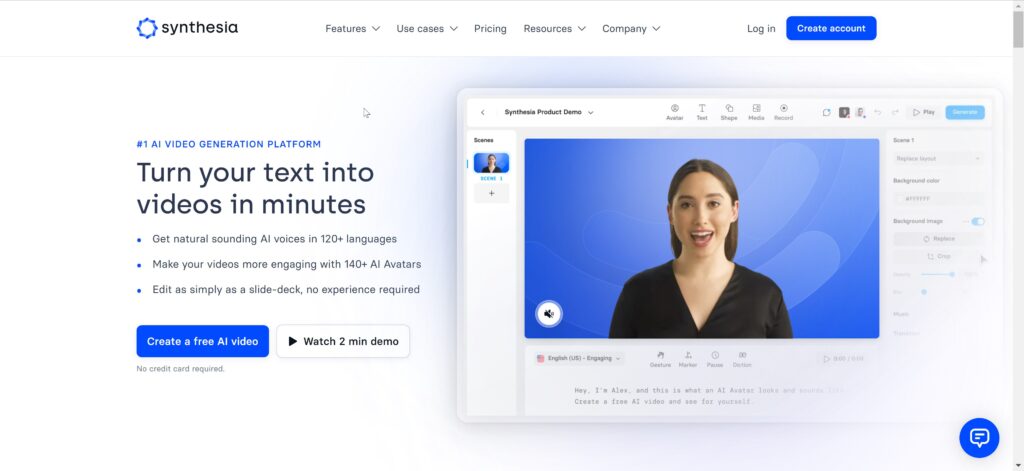Expand the Use cases menu
The image size is (1024, 471).
point(427,29)
